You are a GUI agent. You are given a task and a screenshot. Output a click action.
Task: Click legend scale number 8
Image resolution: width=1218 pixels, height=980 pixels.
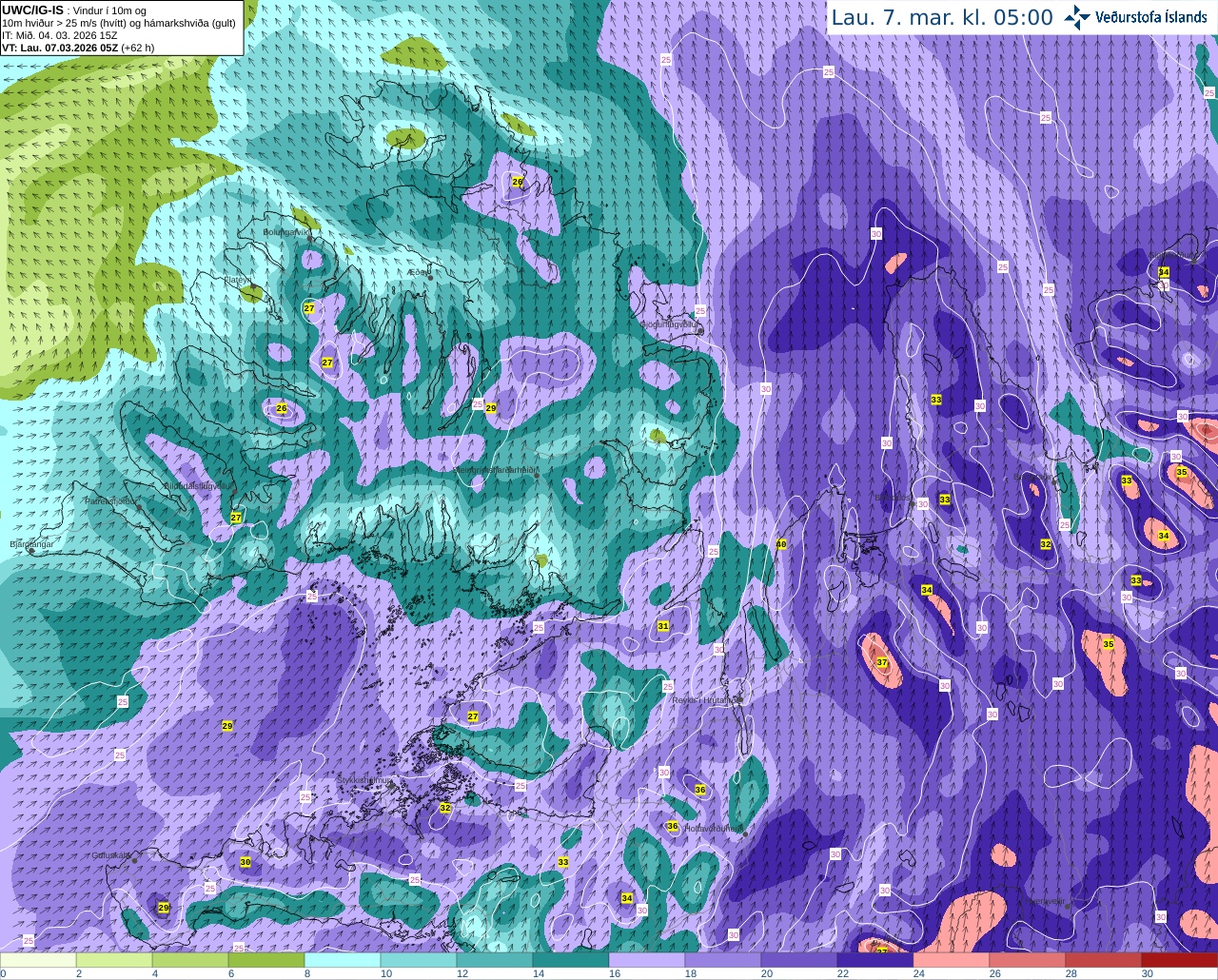(307, 973)
